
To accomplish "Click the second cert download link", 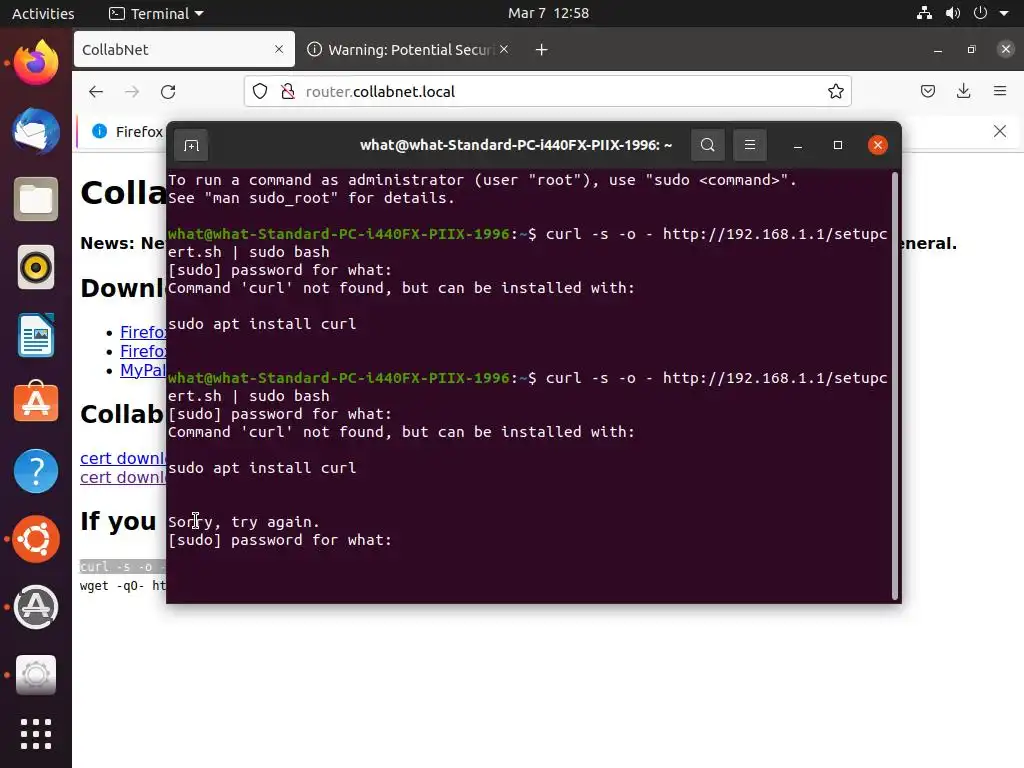I will [123, 477].
